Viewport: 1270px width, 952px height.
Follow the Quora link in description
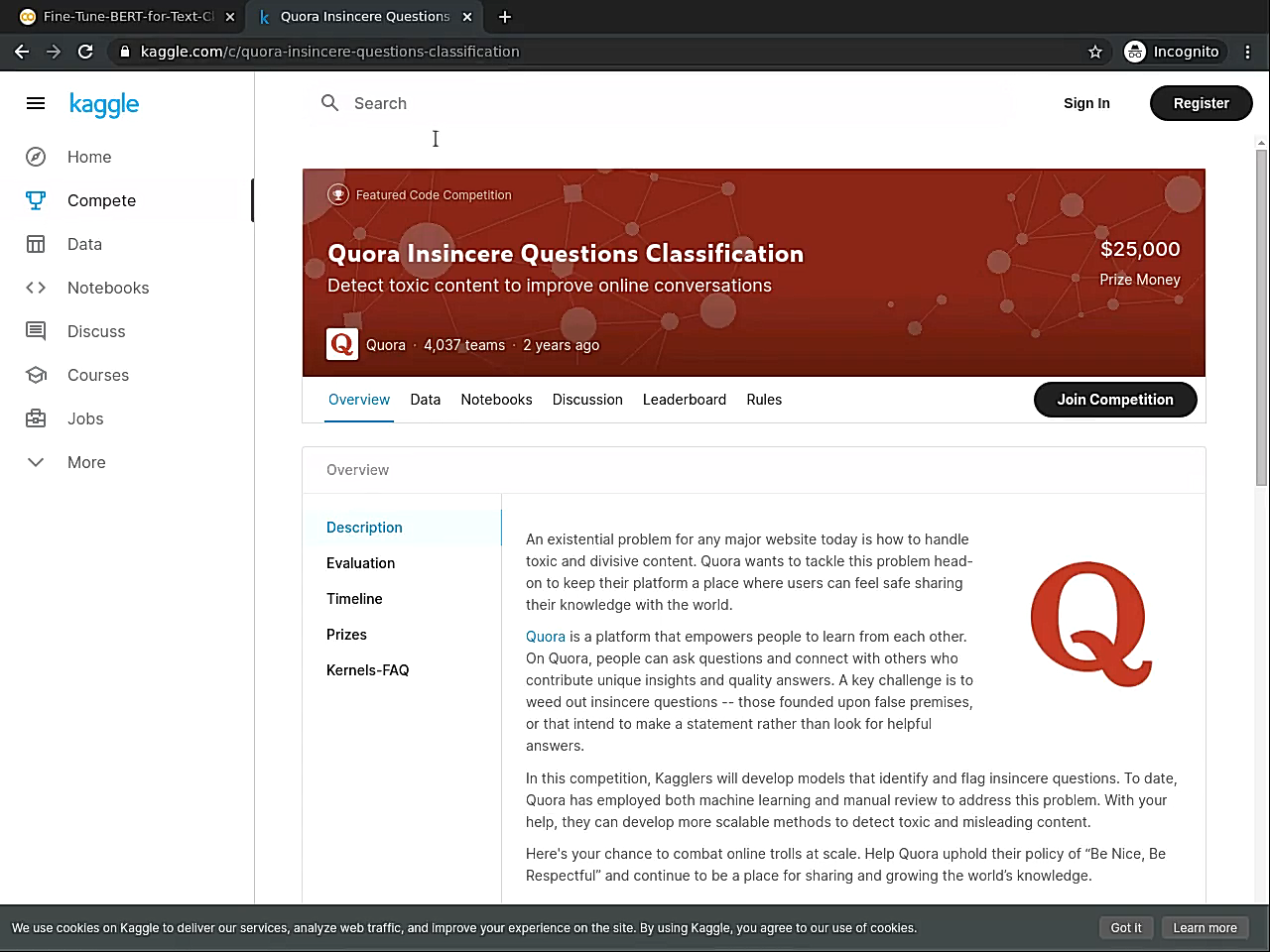pyautogui.click(x=546, y=637)
